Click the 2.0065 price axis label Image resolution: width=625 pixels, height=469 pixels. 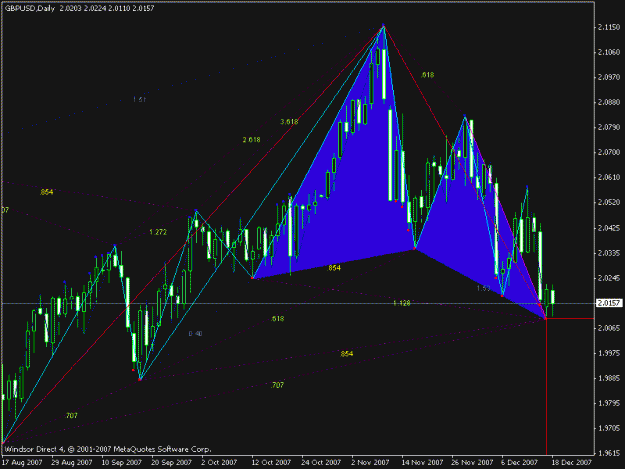coord(609,328)
